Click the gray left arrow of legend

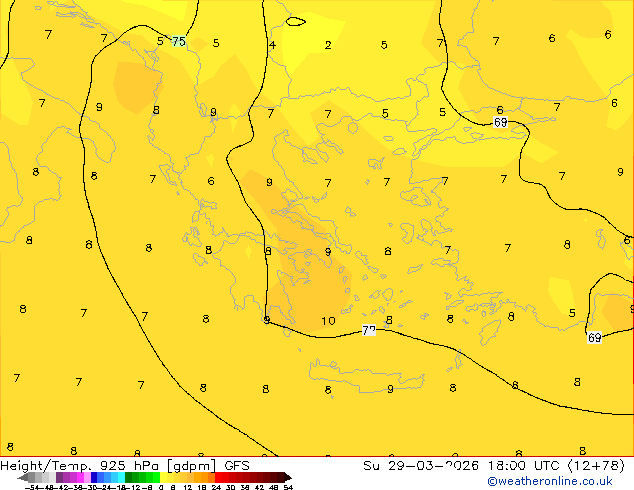click(23, 477)
